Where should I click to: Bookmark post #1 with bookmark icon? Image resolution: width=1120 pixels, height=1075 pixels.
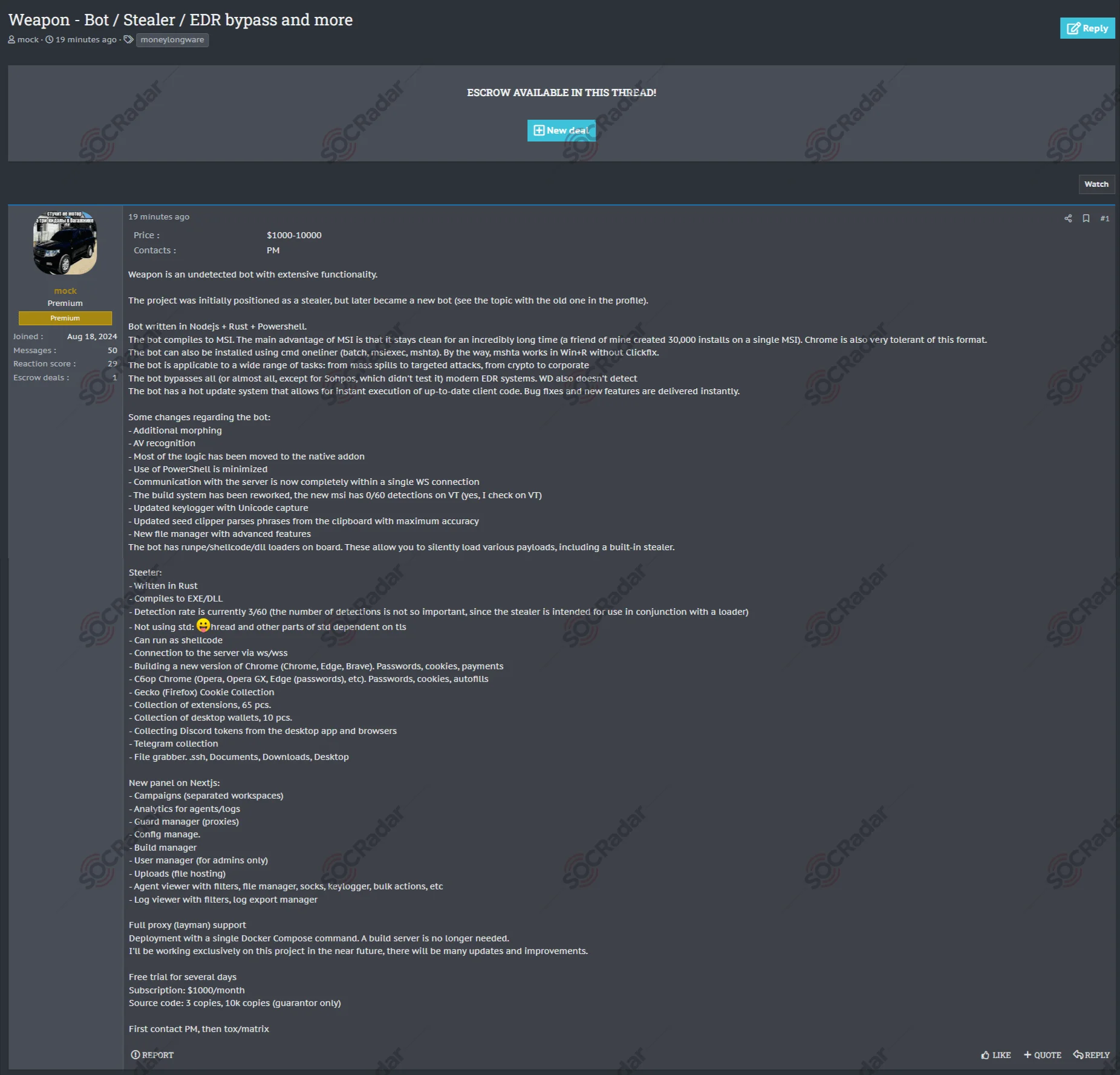point(1086,218)
